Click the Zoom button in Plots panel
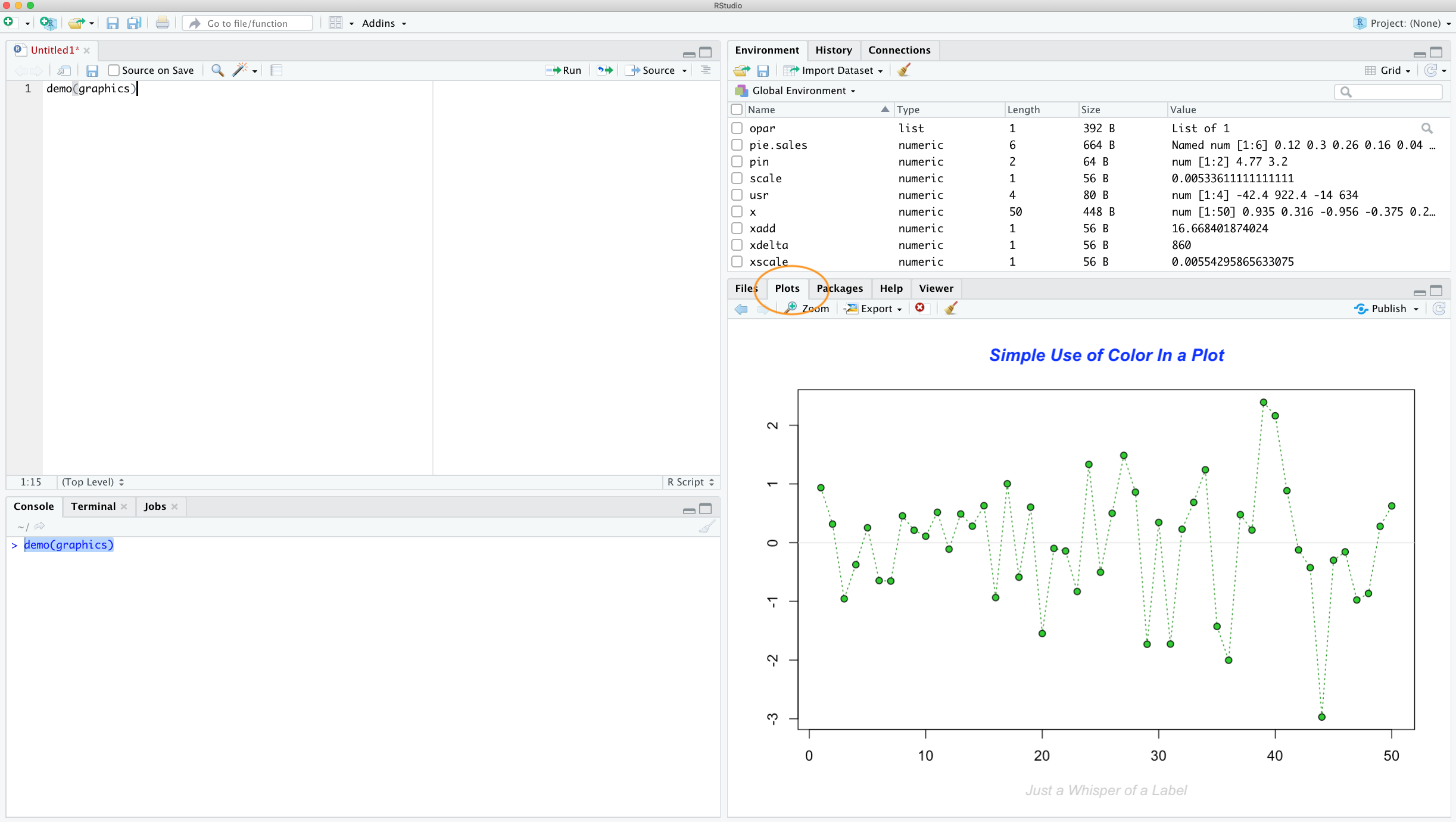Image resolution: width=1456 pixels, height=822 pixels. (808, 308)
